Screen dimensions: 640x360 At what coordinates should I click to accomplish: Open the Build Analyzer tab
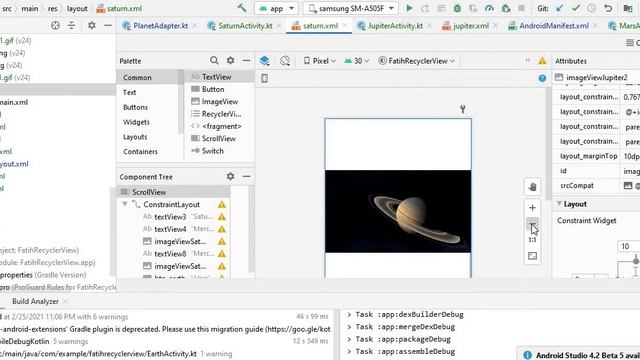click(36, 301)
